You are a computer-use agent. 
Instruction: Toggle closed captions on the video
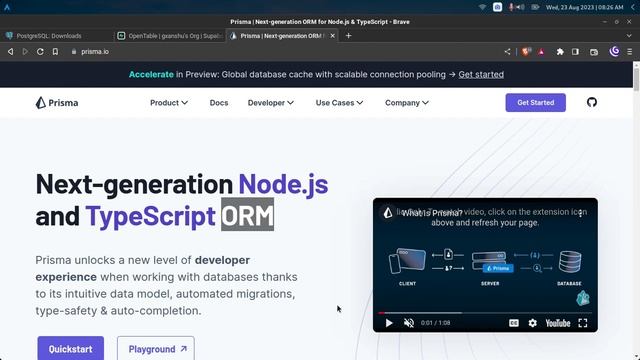pyautogui.click(x=514, y=323)
